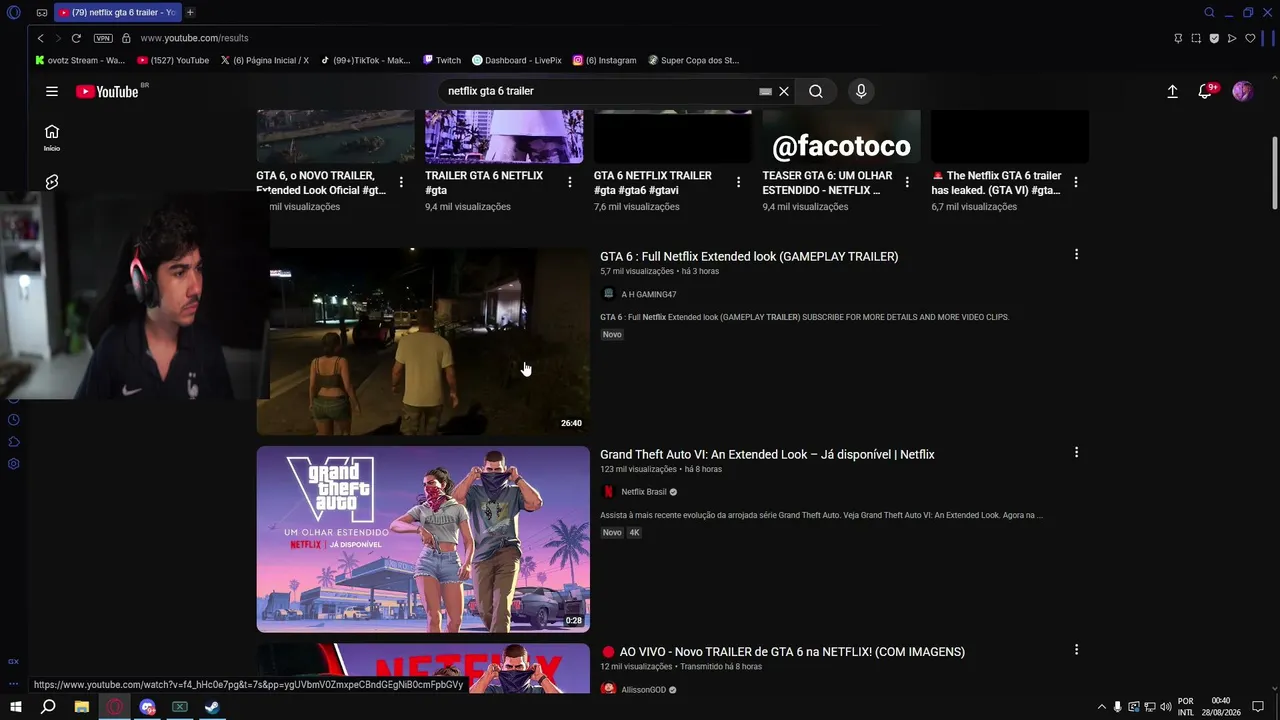1280x720 pixels.
Task: Open Steam from the taskbar
Action: click(212, 707)
